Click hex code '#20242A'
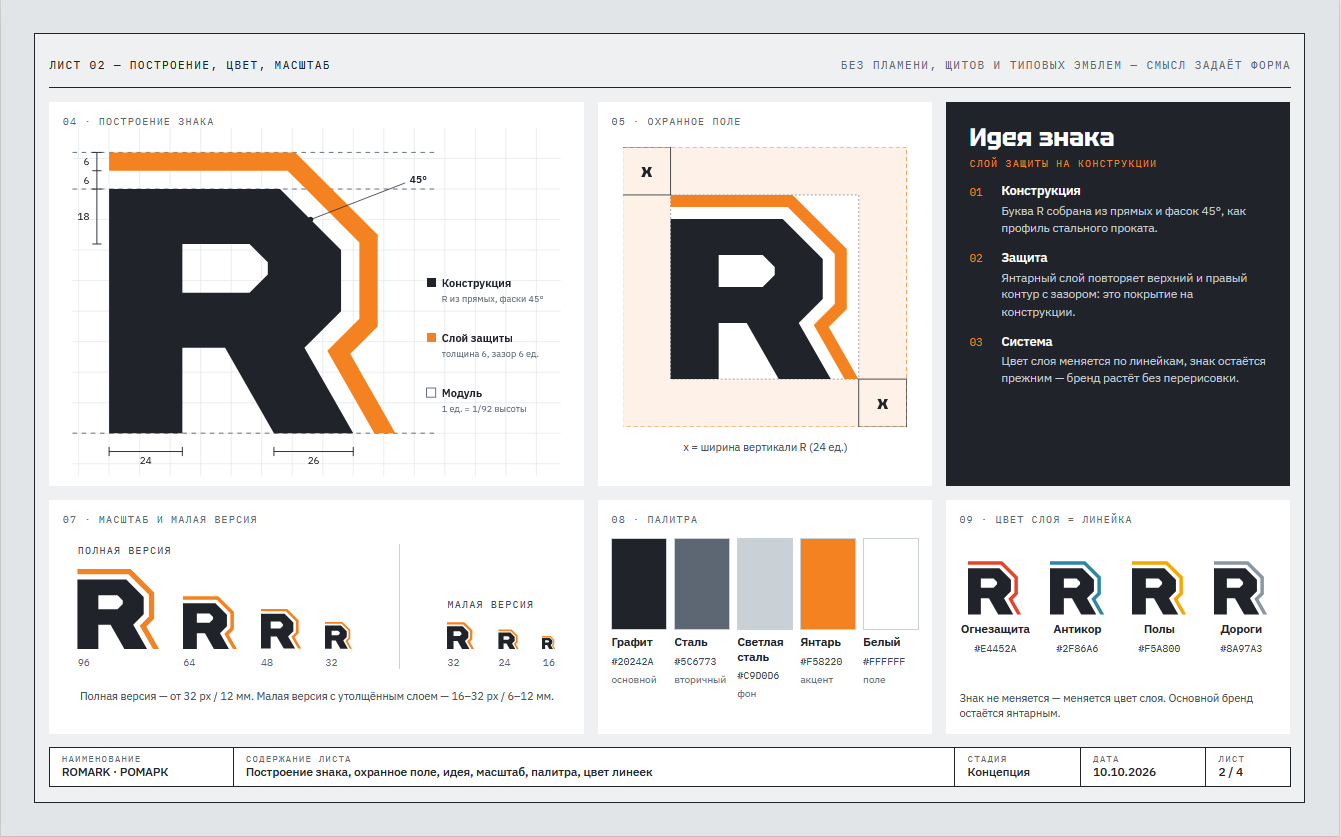This screenshot has width=1341, height=837. [632, 661]
